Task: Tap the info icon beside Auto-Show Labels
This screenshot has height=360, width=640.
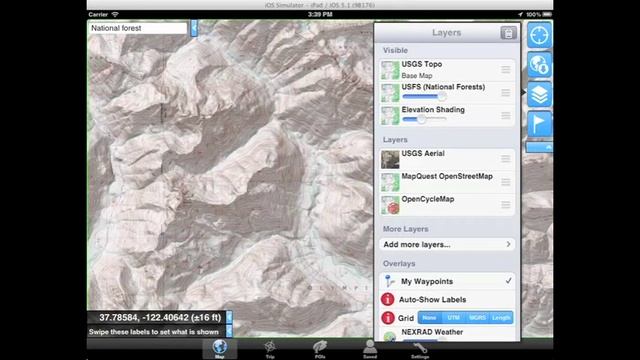Action: click(387, 299)
